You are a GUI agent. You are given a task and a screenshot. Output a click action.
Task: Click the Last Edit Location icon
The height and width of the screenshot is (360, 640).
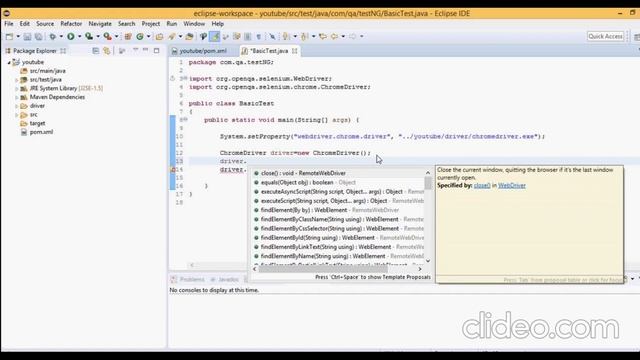(x=323, y=36)
